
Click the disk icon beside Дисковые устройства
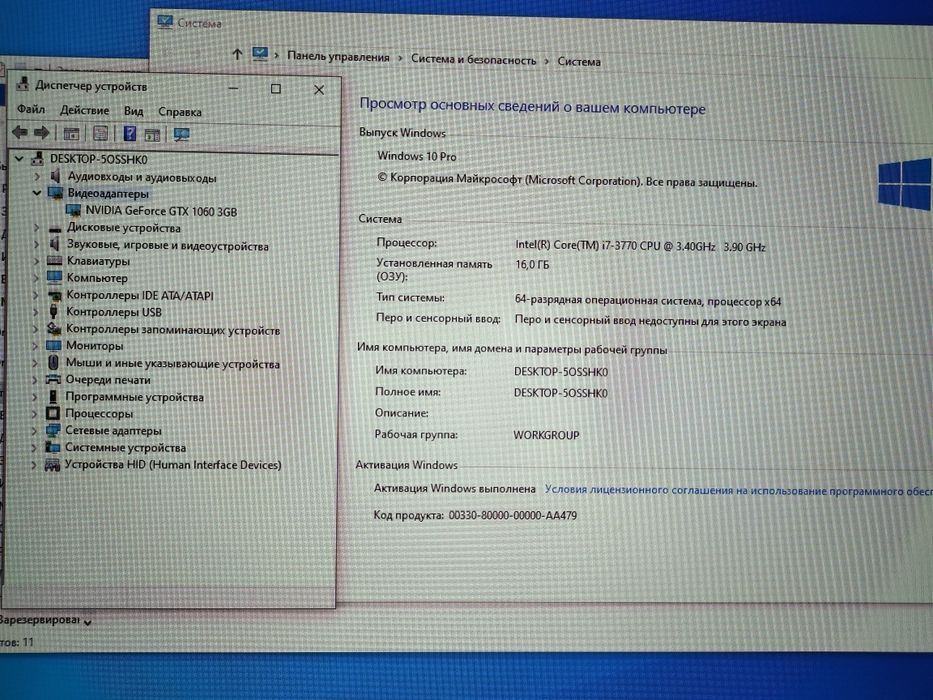coord(55,228)
